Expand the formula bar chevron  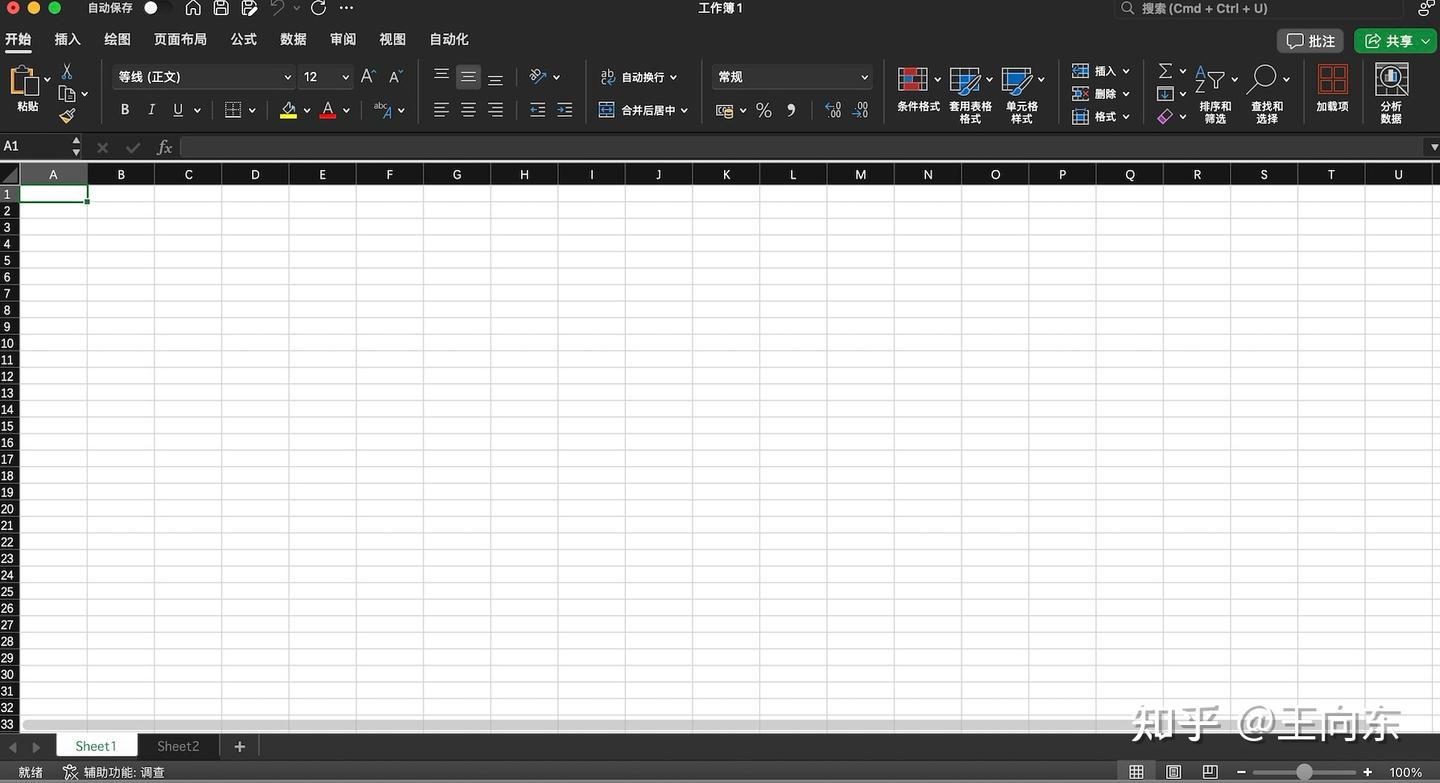1432,147
